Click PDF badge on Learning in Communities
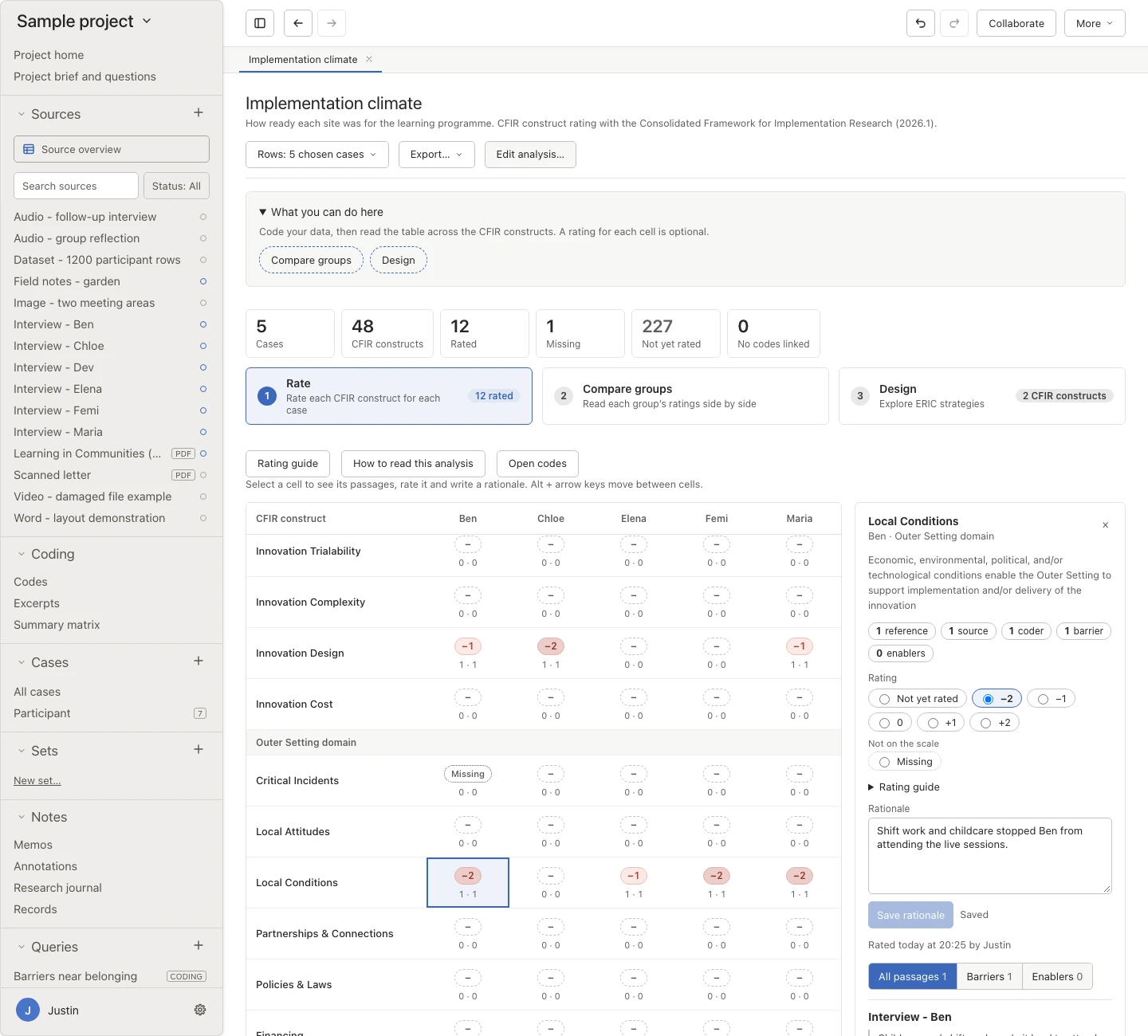 pos(183,453)
